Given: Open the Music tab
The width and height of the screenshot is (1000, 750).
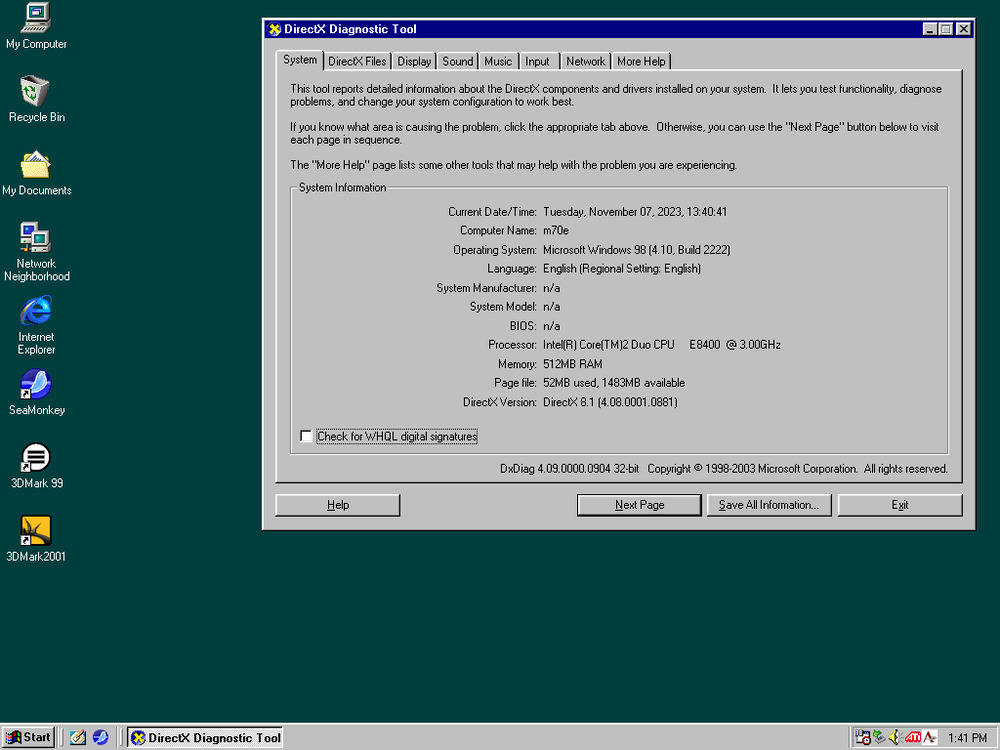Looking at the screenshot, I should tap(498, 61).
